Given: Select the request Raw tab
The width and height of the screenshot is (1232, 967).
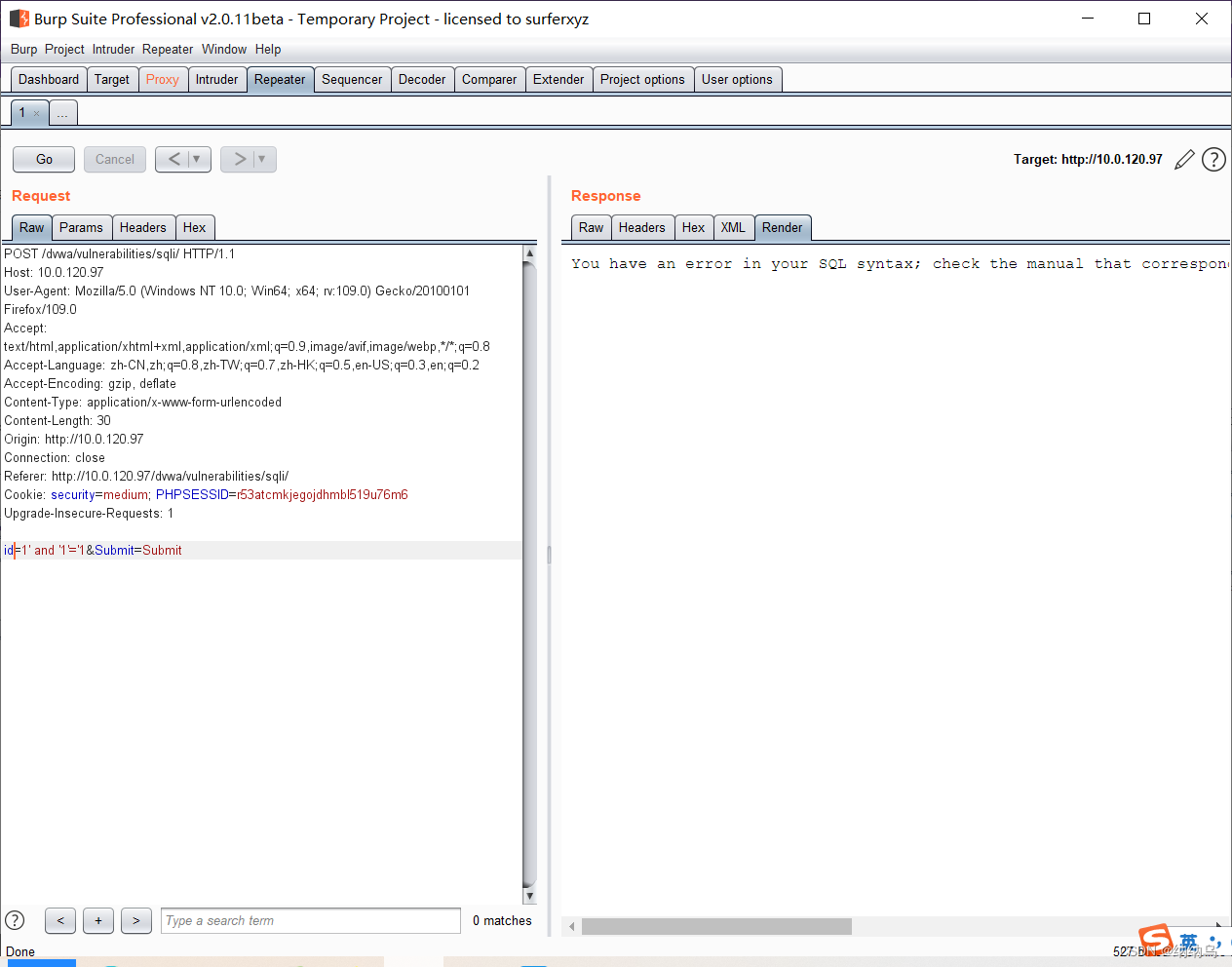Looking at the screenshot, I should point(31,227).
